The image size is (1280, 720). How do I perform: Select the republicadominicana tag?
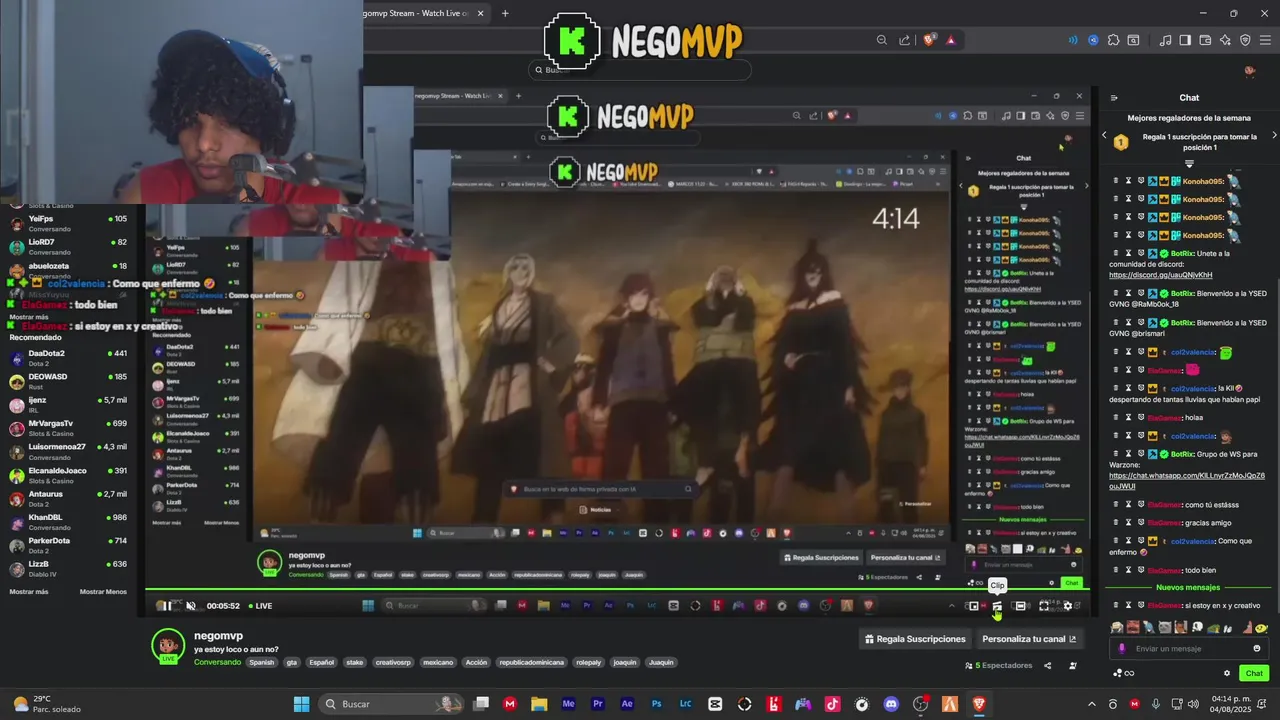coord(532,662)
